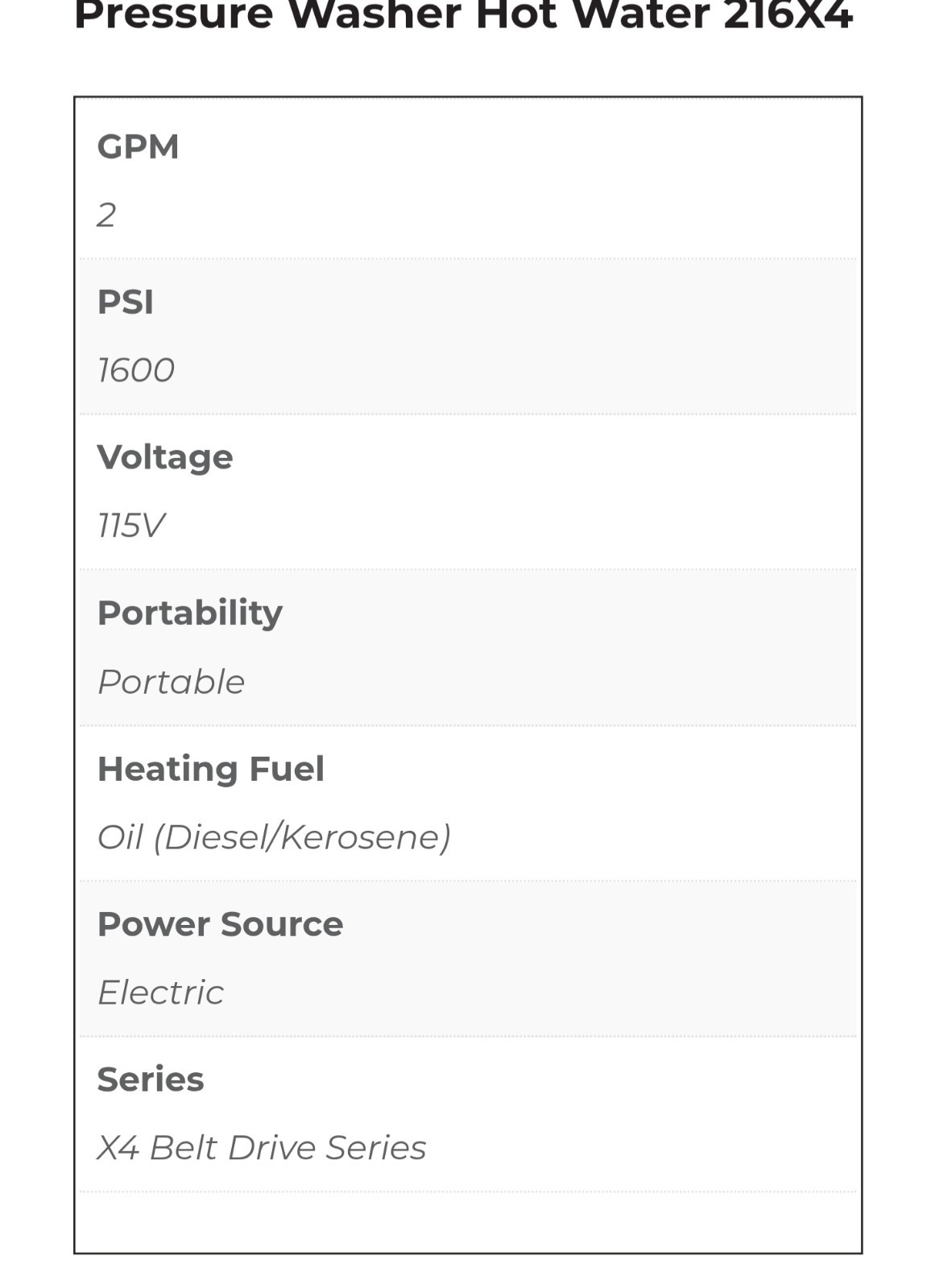Click the Electric value text

(x=160, y=993)
